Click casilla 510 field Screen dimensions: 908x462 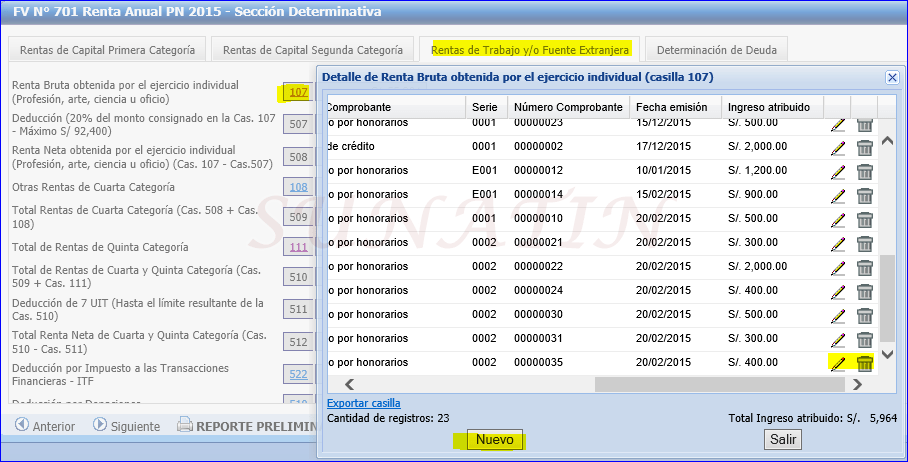point(298,277)
